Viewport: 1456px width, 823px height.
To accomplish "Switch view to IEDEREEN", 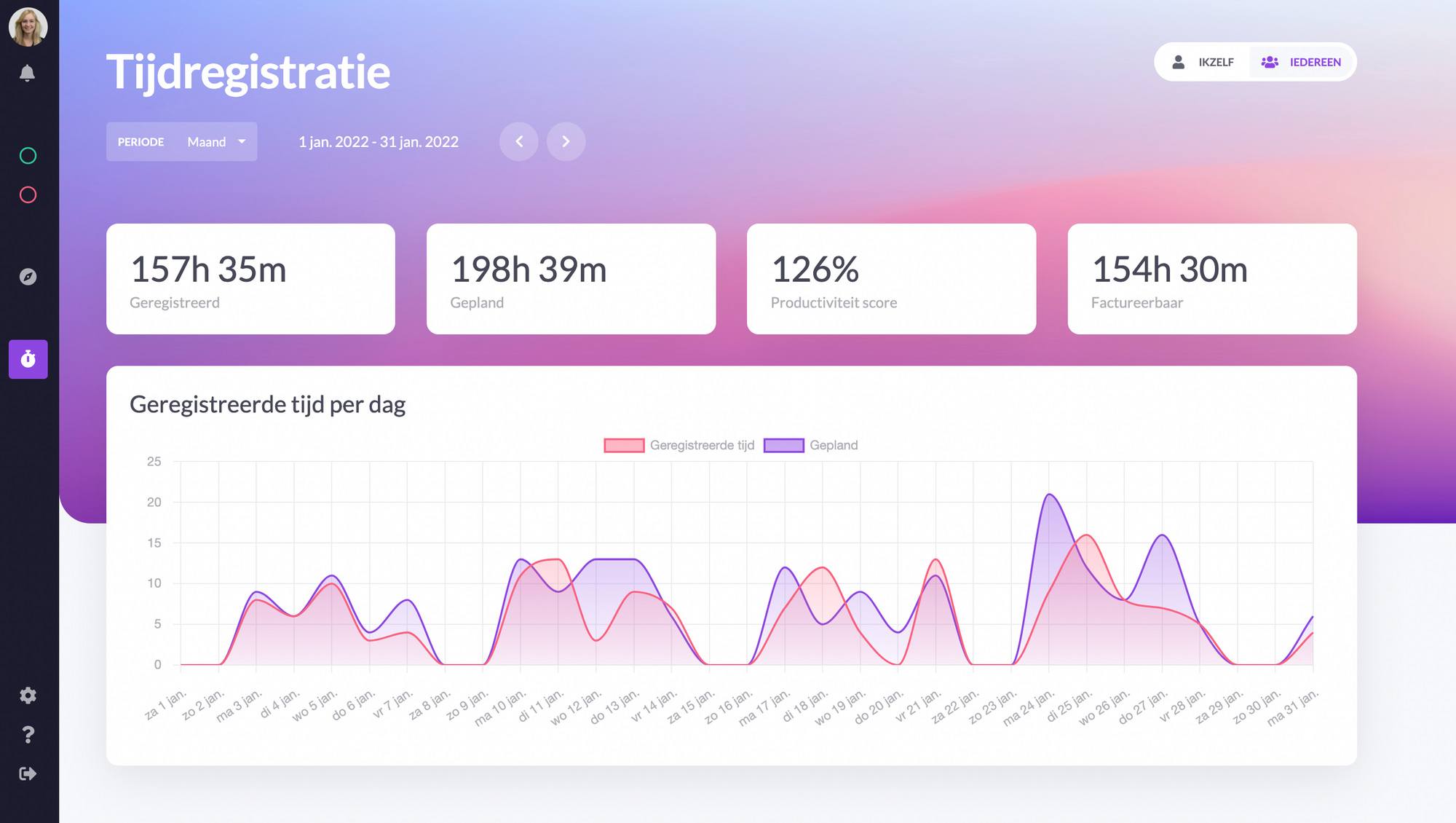I will click(1301, 62).
